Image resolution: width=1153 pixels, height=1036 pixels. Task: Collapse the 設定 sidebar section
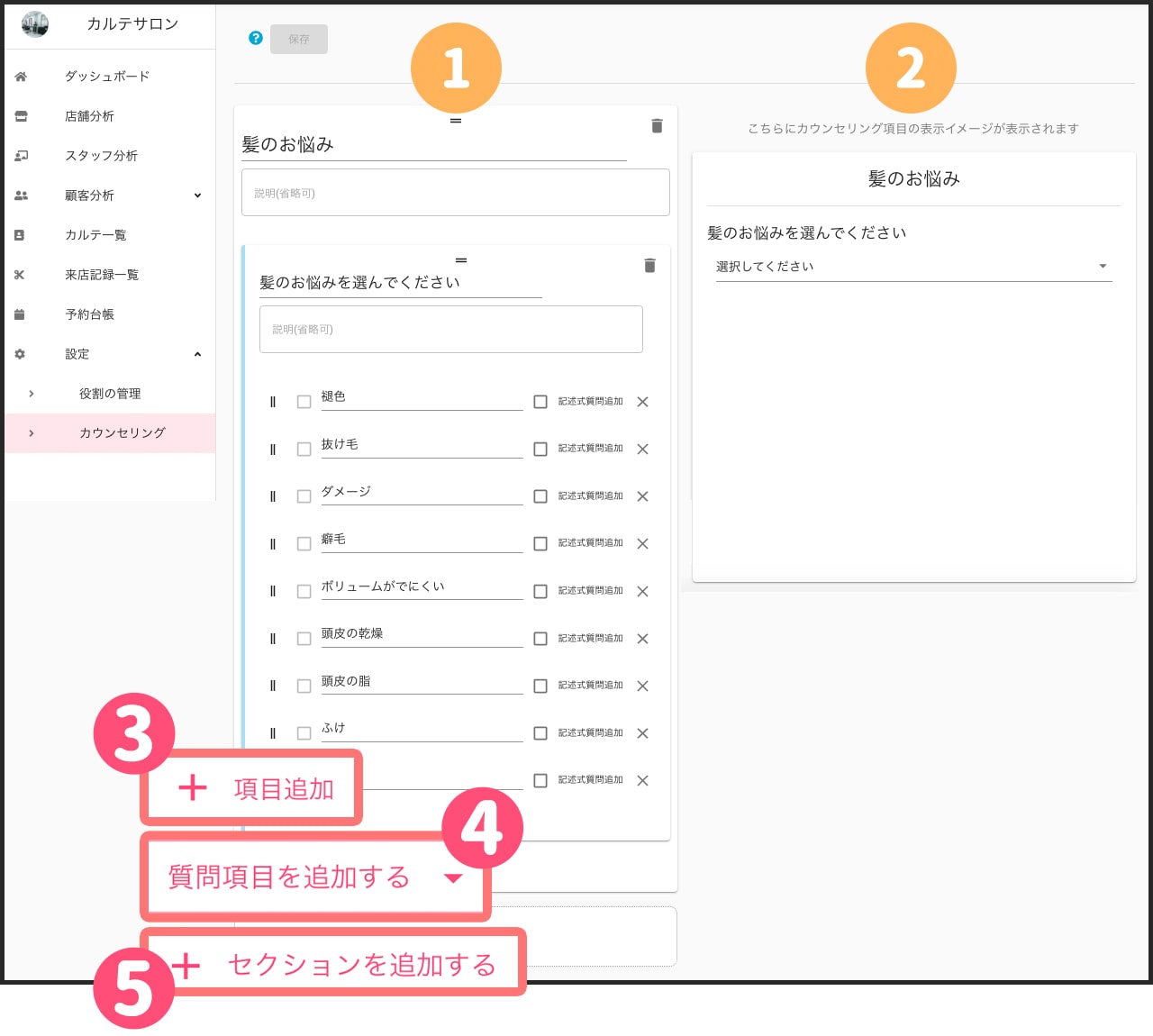(197, 354)
